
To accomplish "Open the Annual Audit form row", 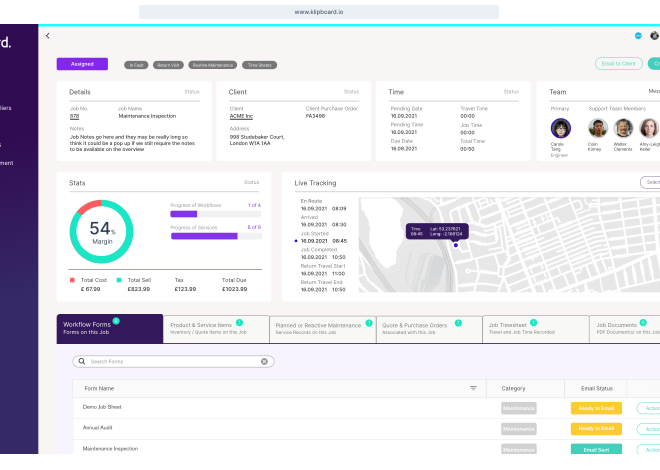I will 366,429.
